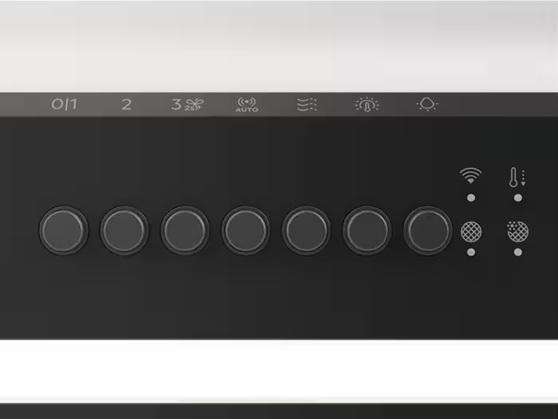This screenshot has width=558, height=419.
Task: Click the light with thermometer icon label
Action: pos(367,105)
